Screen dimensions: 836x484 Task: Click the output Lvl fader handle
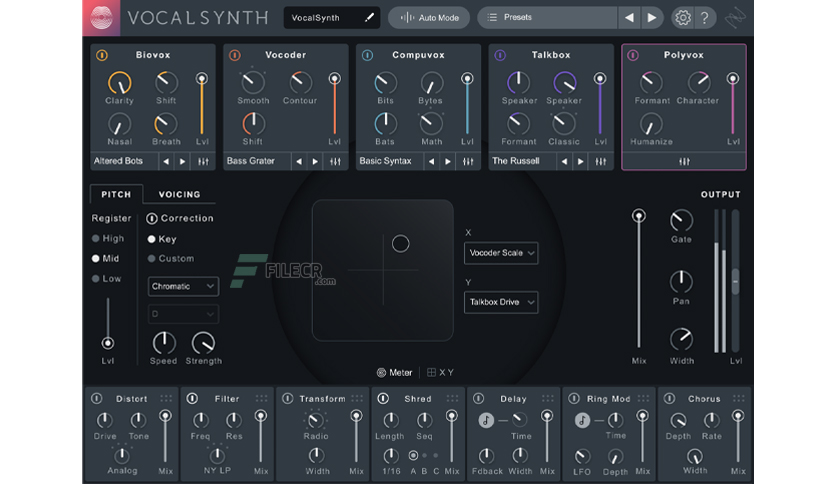coord(736,281)
